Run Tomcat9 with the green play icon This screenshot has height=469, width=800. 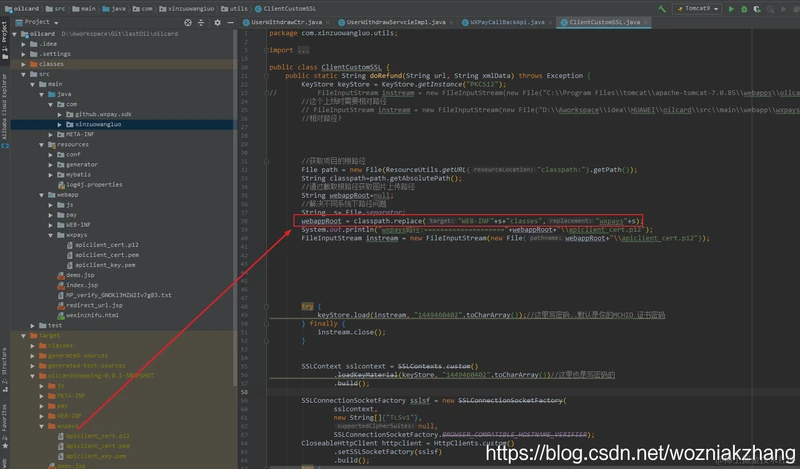(731, 9)
